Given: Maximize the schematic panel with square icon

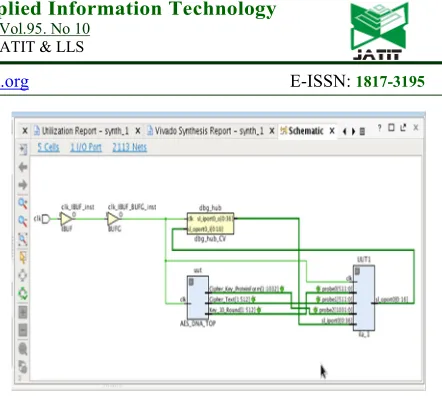Looking at the screenshot, I should coord(391,128).
